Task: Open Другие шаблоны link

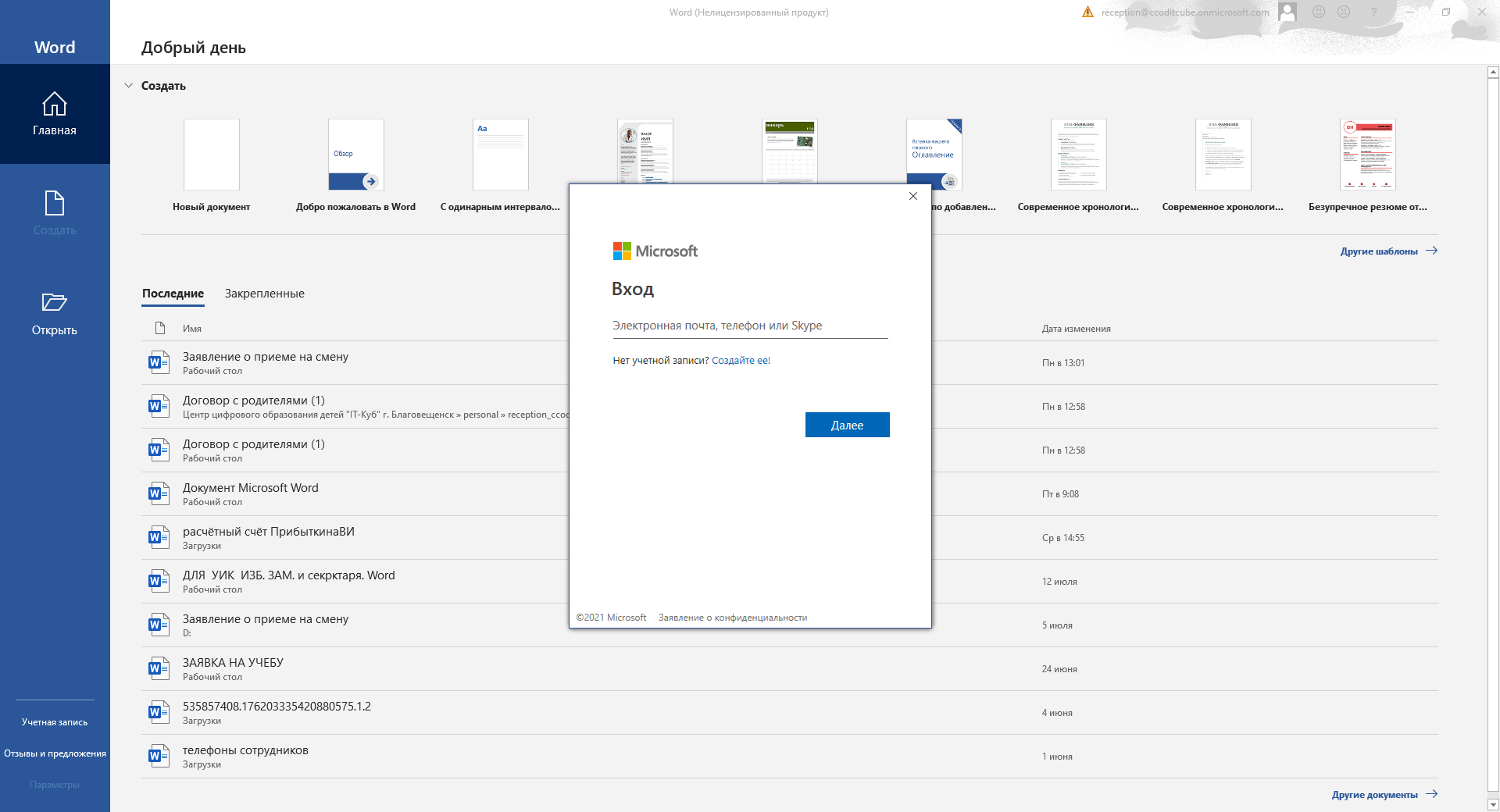Action: click(1388, 251)
